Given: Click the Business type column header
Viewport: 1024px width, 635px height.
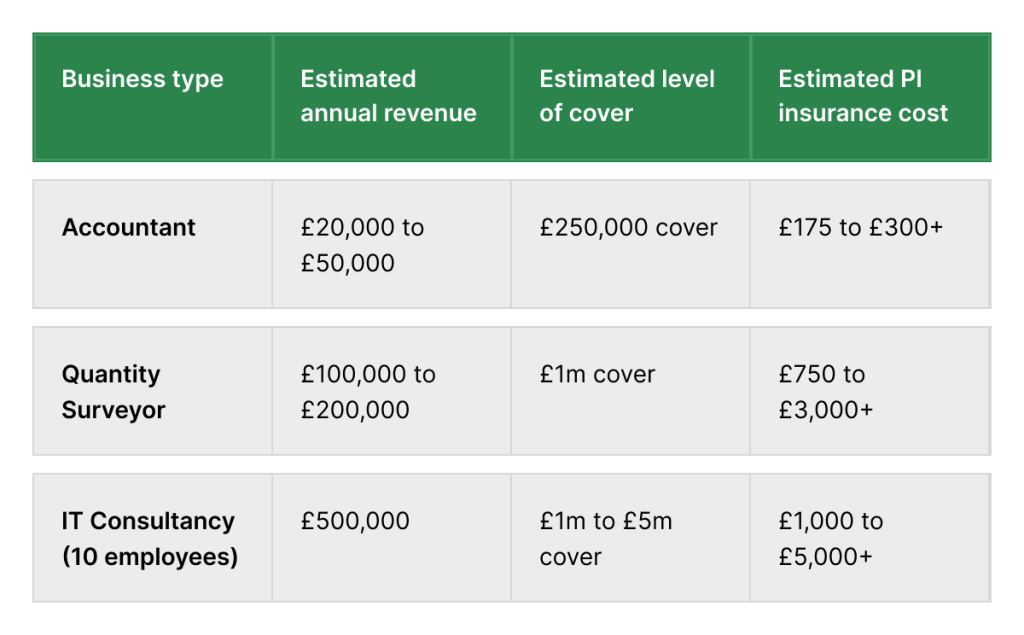Looking at the screenshot, I should 143,80.
